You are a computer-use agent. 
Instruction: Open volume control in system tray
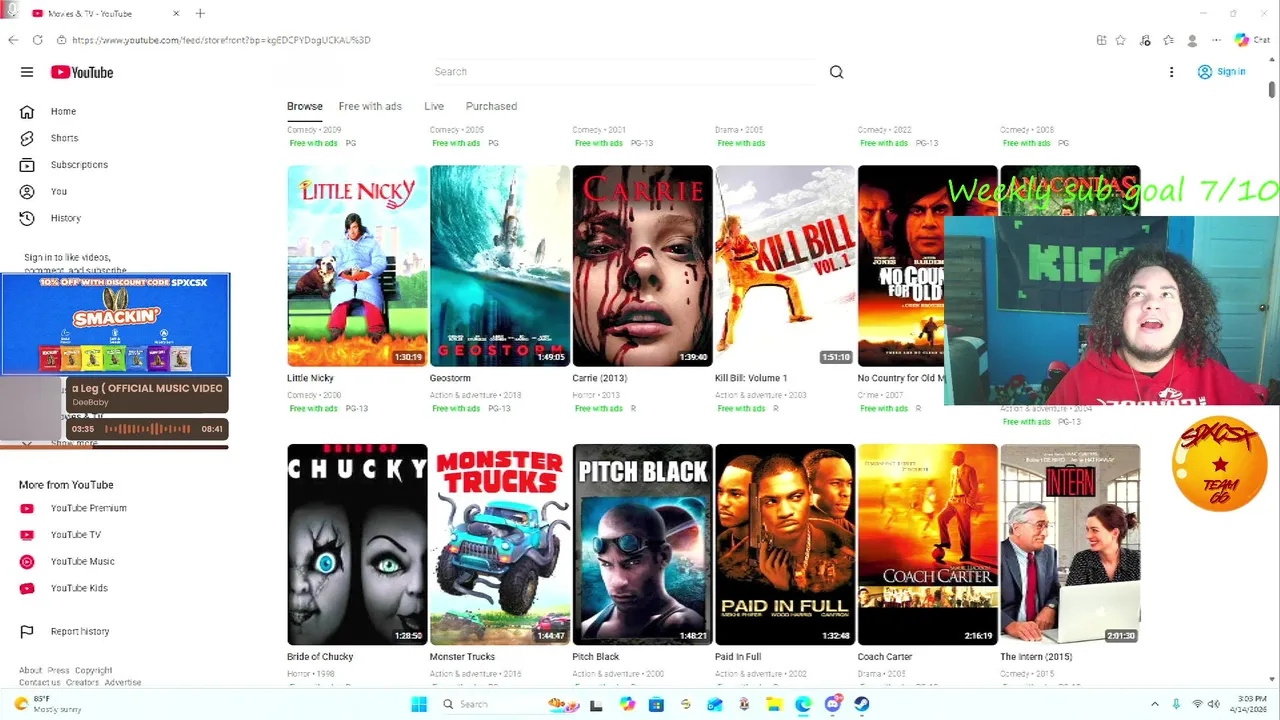(x=1213, y=704)
